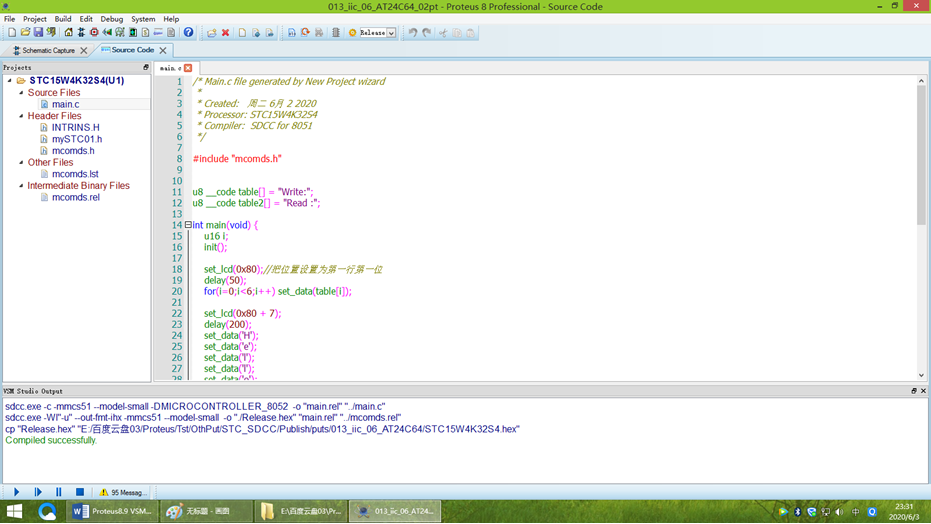Float the Projects panel using its icon
The image size is (931, 524).
tap(146, 68)
